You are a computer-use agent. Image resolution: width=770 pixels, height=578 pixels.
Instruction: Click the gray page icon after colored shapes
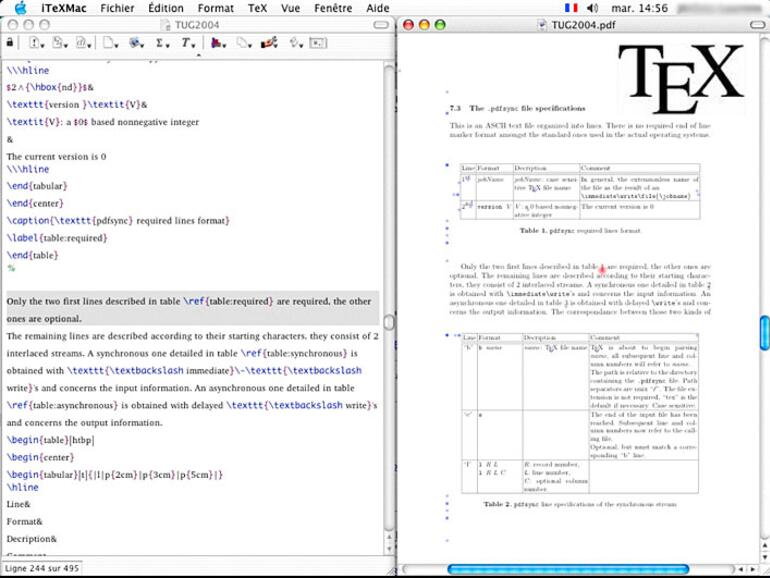[243, 42]
